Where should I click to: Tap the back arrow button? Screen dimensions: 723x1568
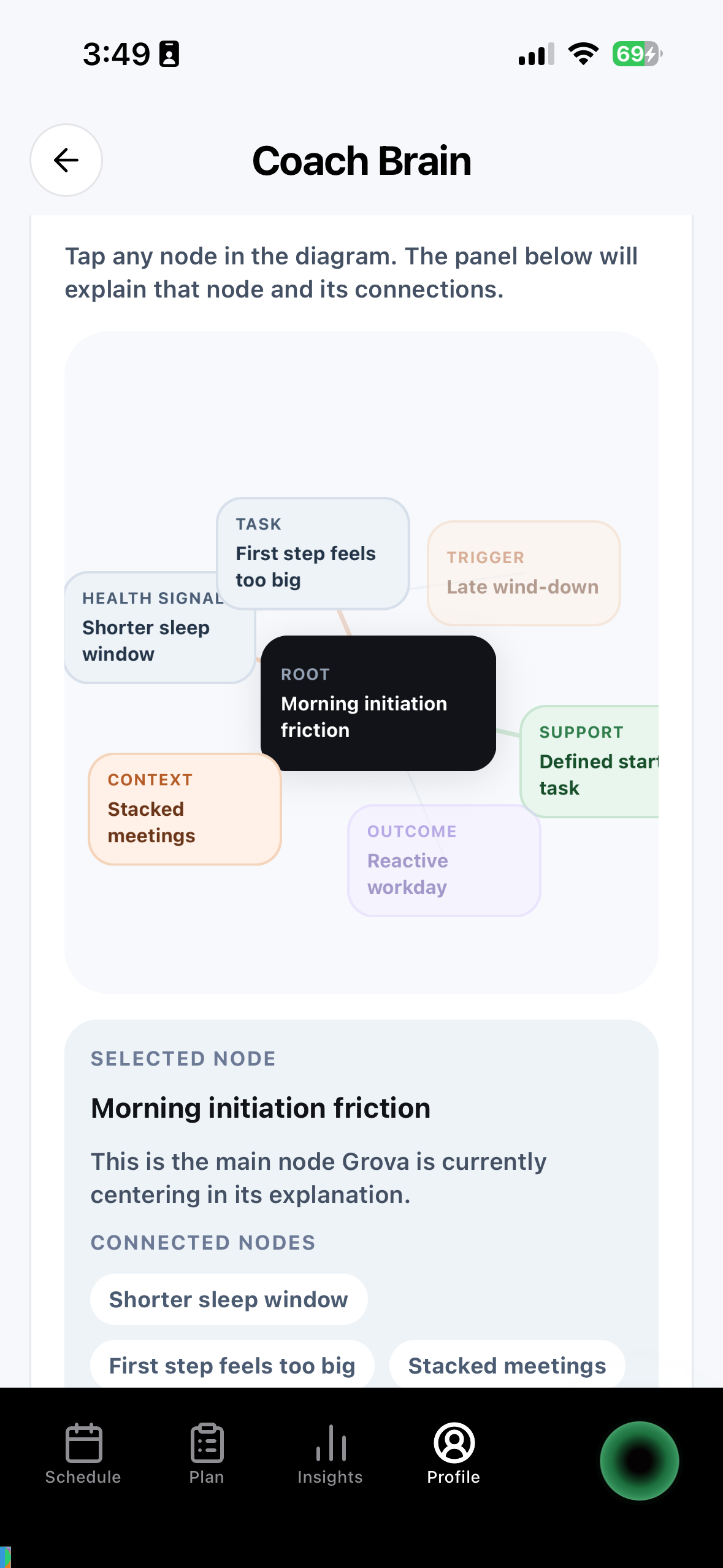[x=66, y=160]
